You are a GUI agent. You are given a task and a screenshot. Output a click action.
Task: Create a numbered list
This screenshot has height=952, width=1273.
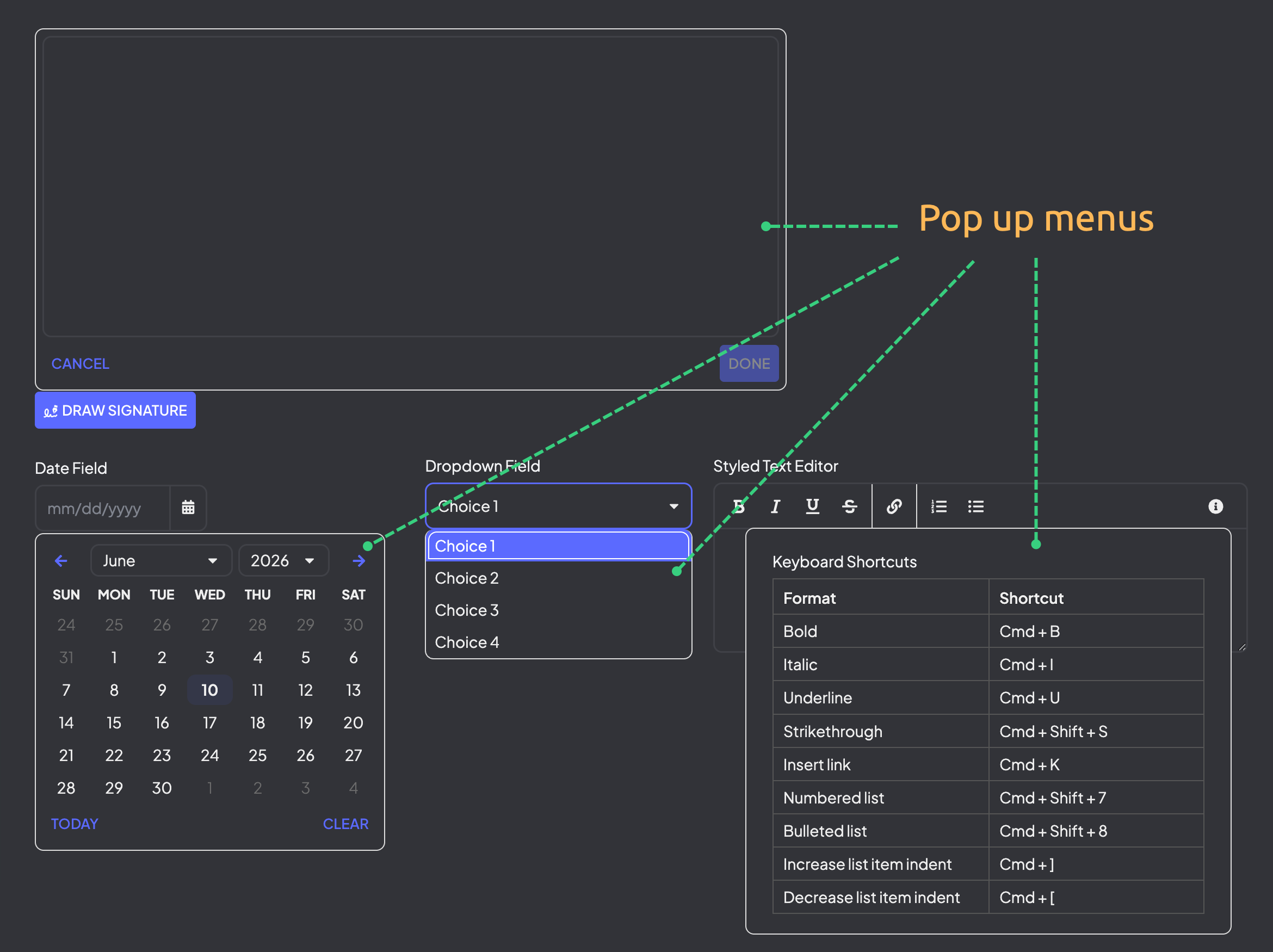[x=938, y=506]
